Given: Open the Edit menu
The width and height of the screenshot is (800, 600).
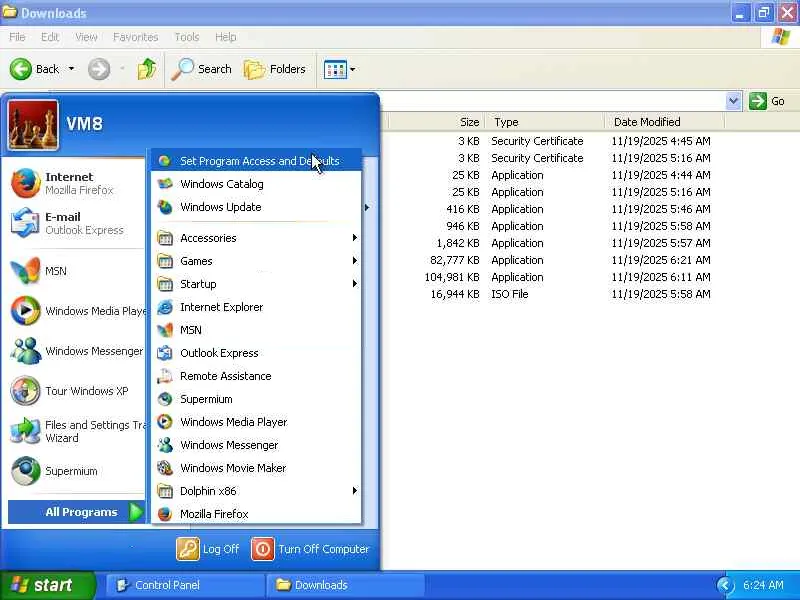Looking at the screenshot, I should pos(50,37).
